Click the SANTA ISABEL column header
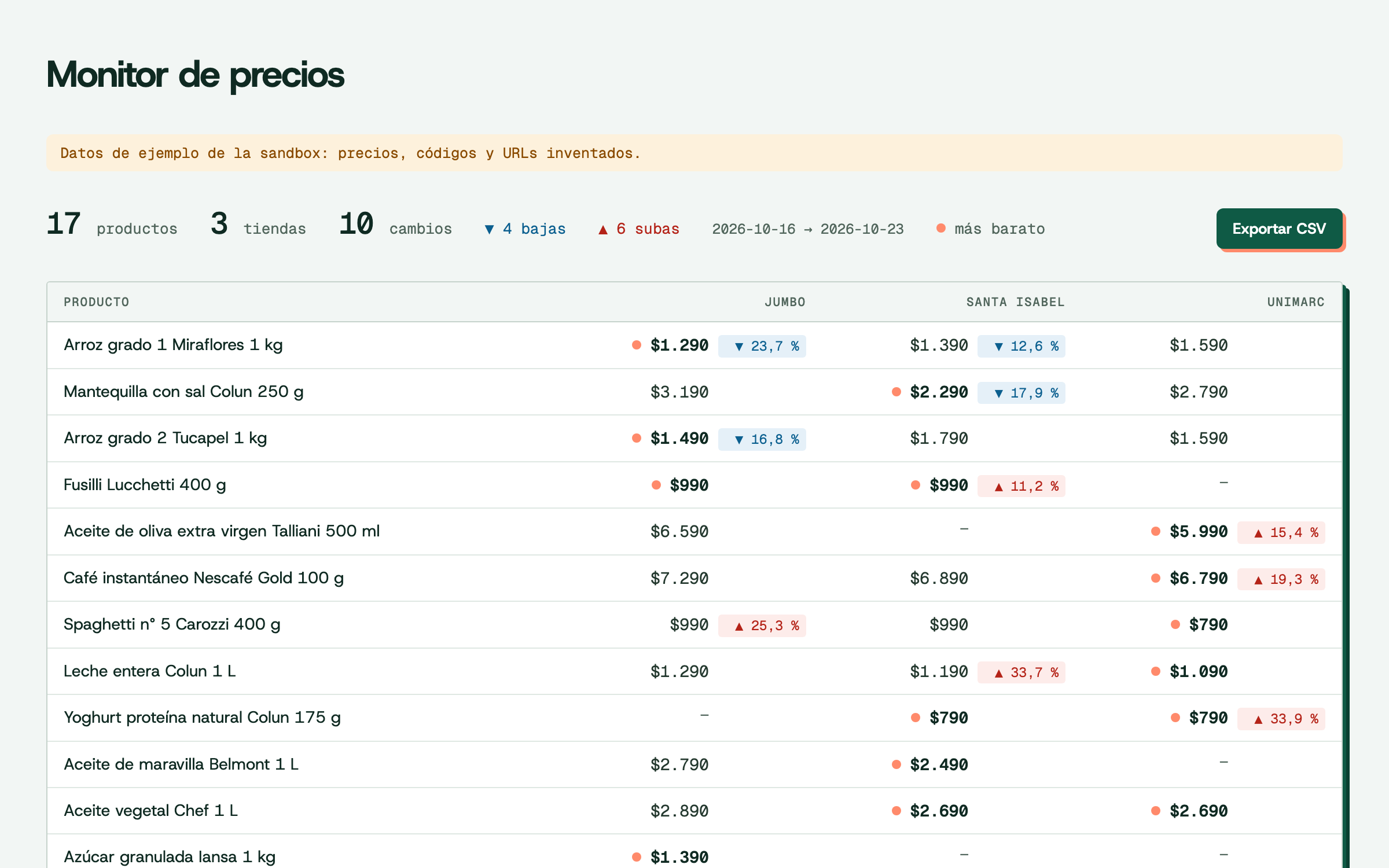Viewport: 1389px width, 868px height. 1015,302
